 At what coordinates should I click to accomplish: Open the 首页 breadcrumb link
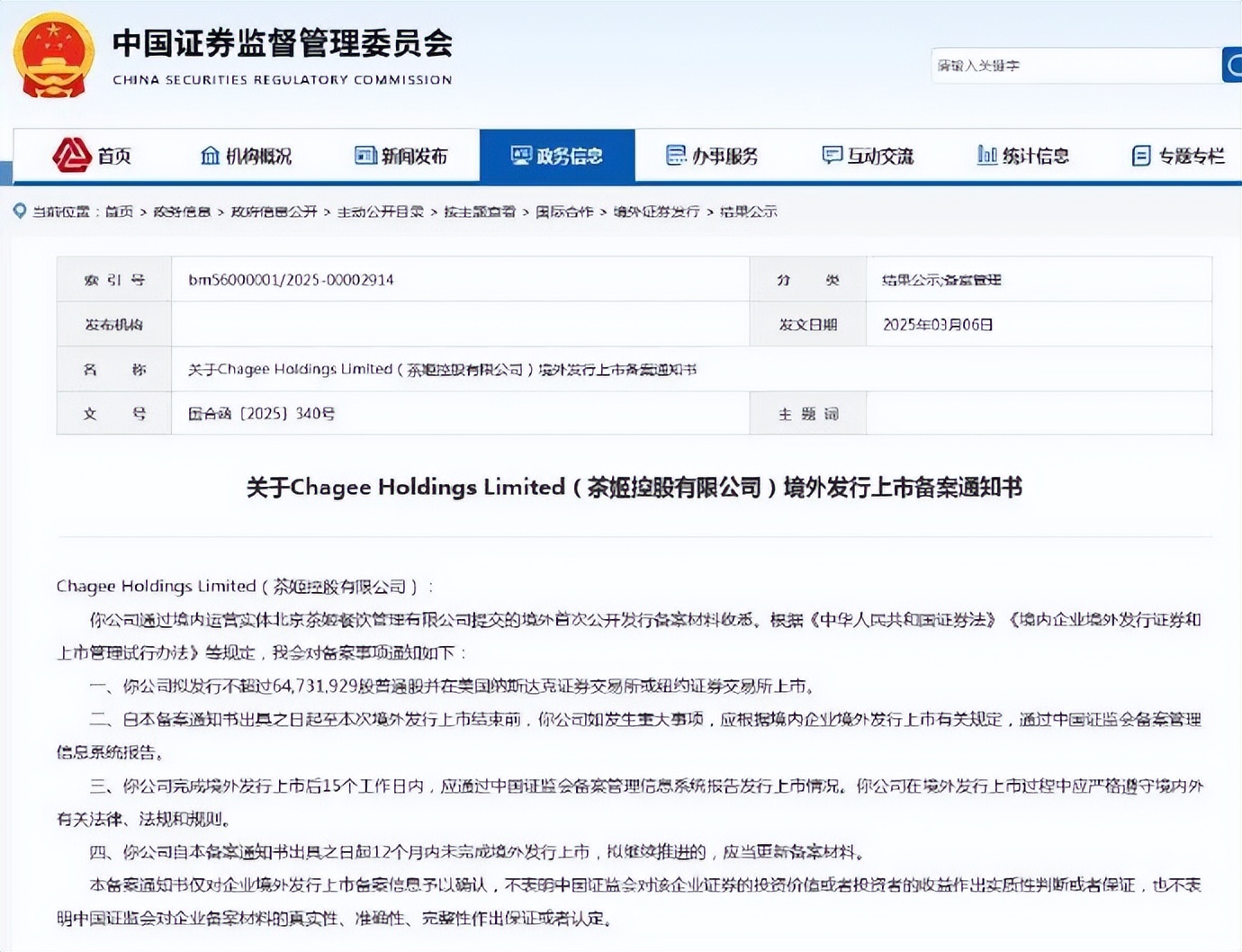pos(119,211)
